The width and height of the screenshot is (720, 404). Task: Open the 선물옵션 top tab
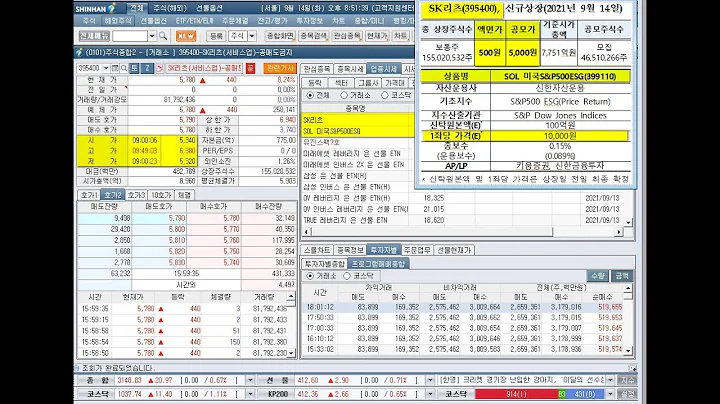pyautogui.click(x=209, y=8)
